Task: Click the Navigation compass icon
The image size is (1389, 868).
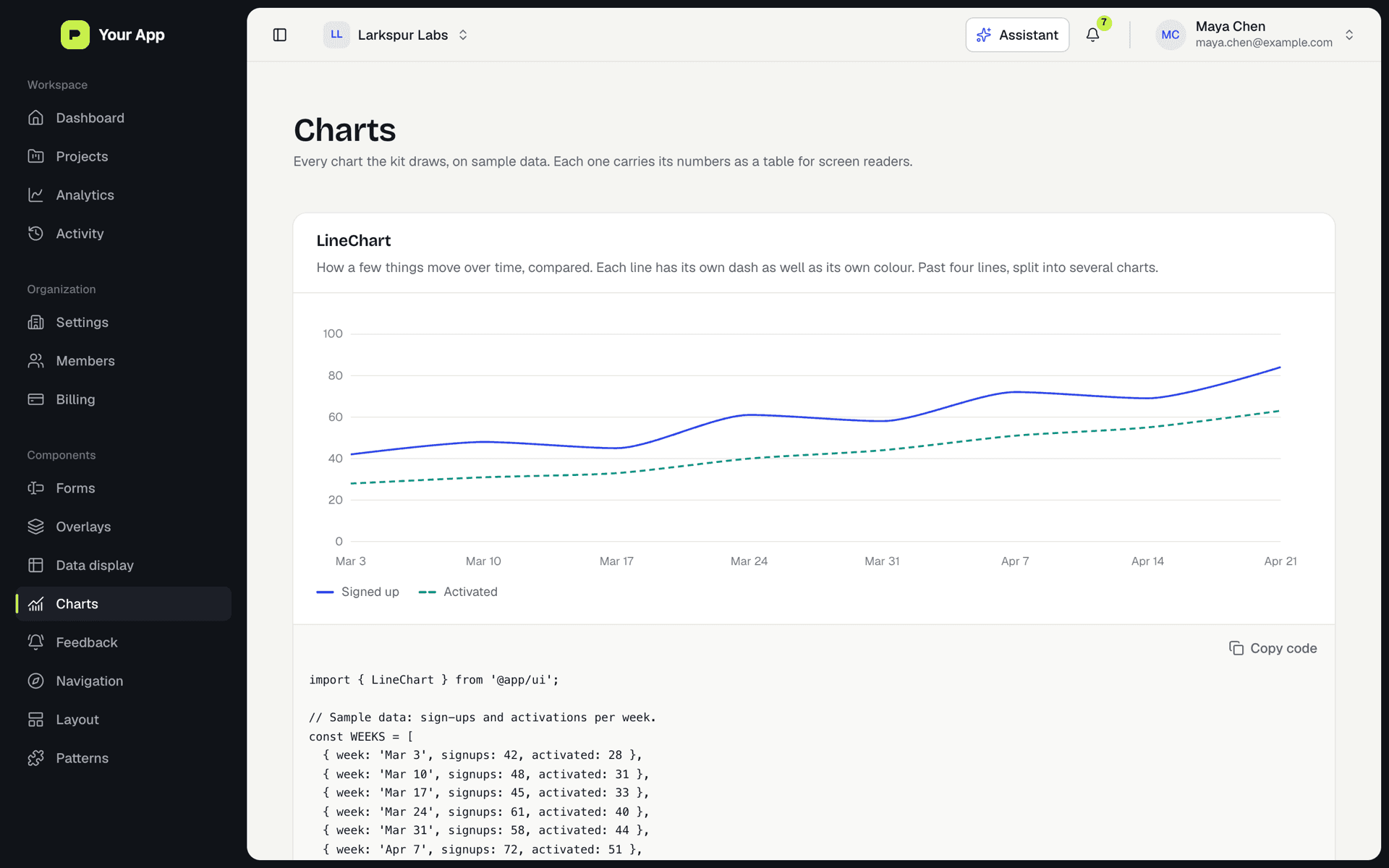Action: tap(35, 681)
